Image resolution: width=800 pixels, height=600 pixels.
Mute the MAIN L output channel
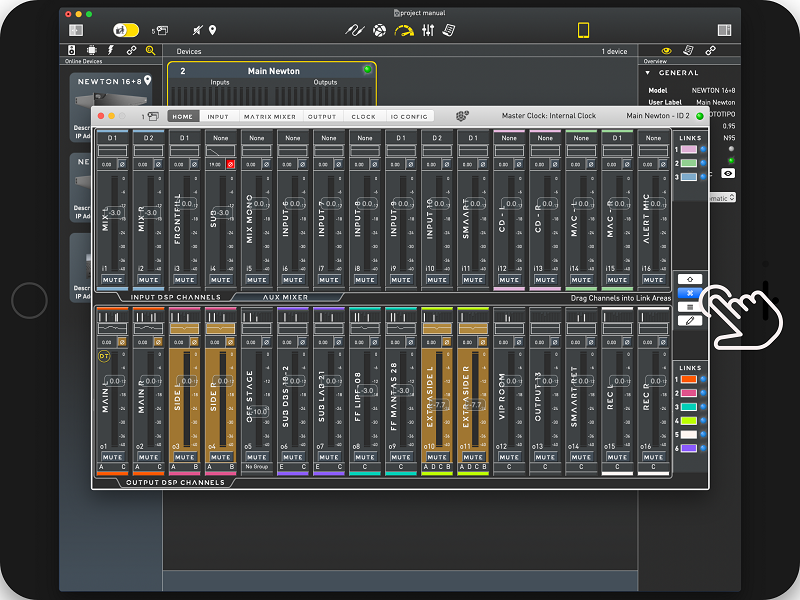(112, 457)
